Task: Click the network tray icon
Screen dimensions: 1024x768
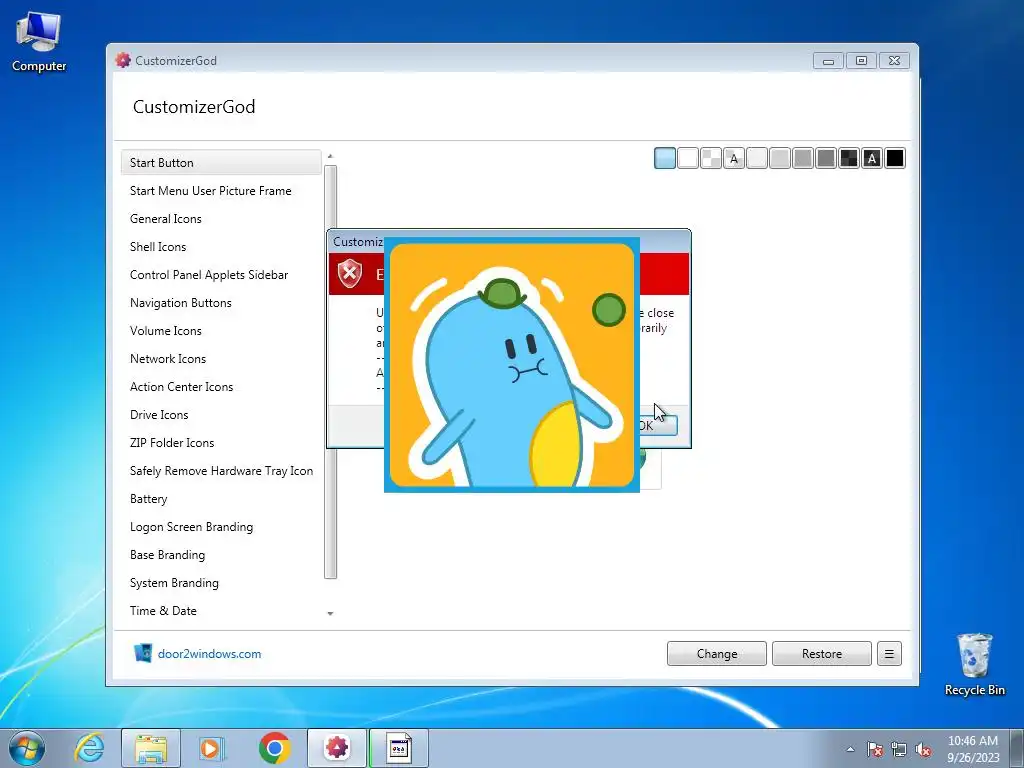Action: (x=899, y=749)
